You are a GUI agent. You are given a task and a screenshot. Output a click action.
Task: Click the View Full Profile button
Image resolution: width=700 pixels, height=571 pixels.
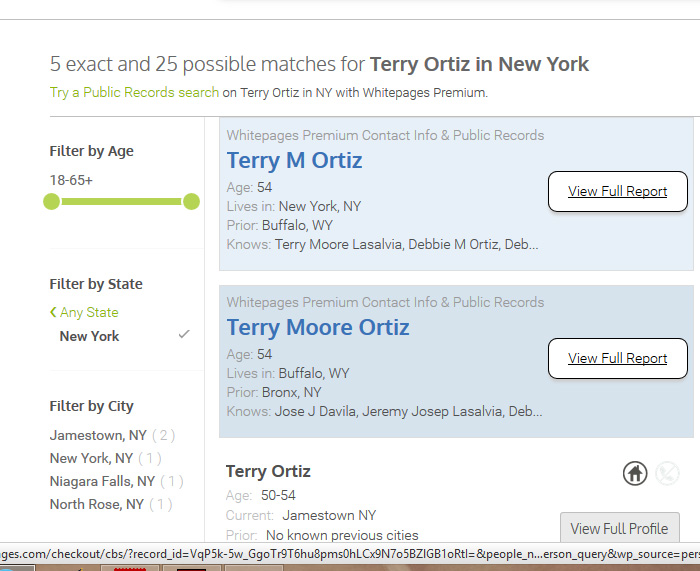(x=620, y=529)
